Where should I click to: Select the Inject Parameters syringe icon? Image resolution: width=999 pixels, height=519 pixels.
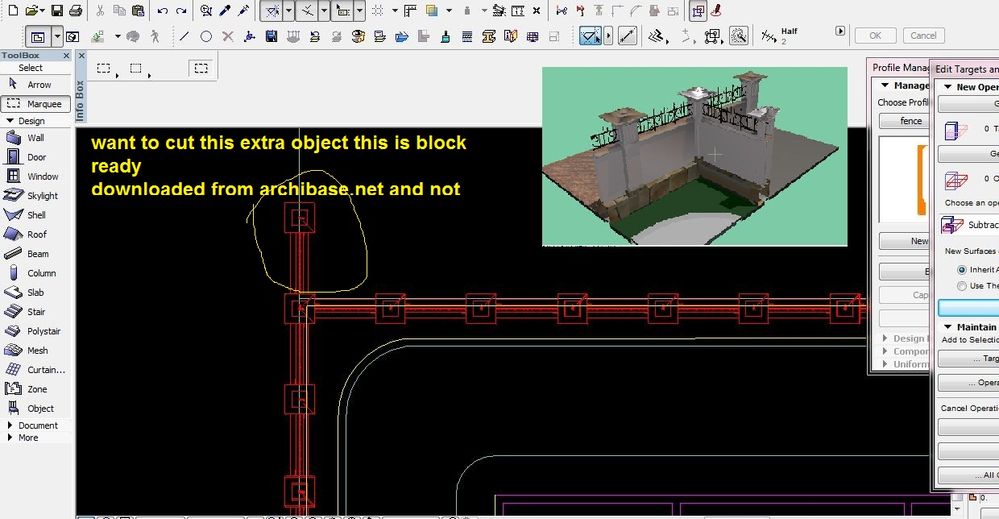point(243,11)
